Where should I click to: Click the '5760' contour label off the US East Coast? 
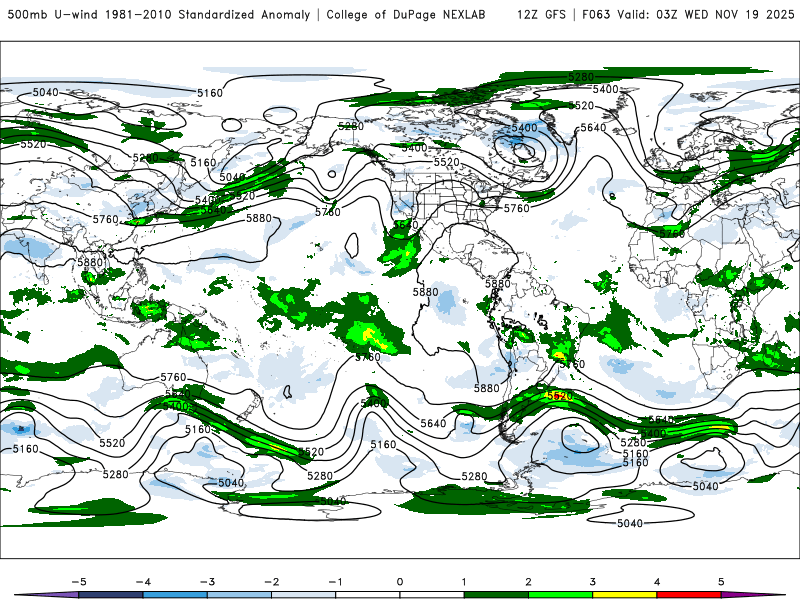tap(516, 208)
